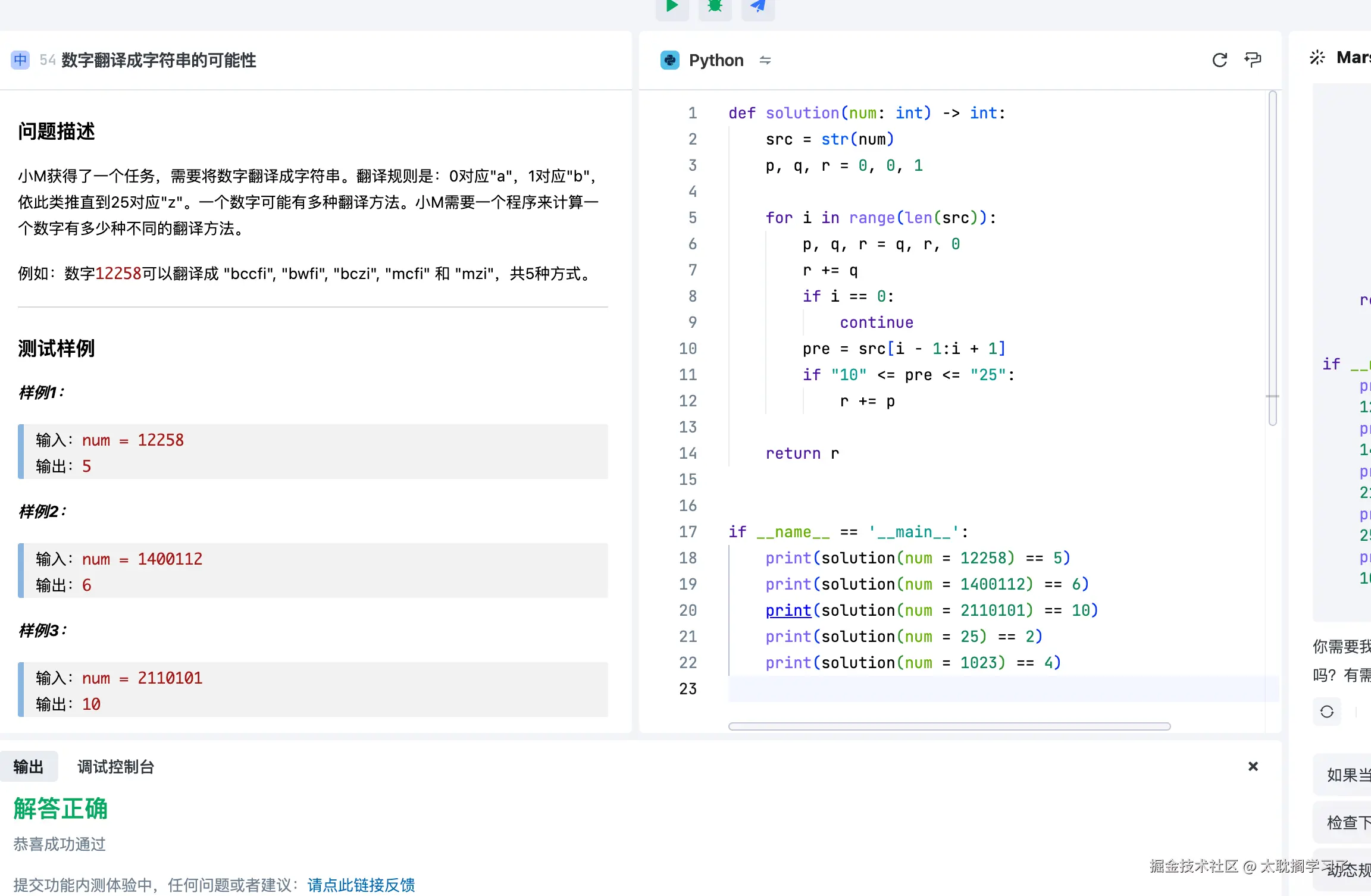Click the 检查下 button in the AI panel
The image size is (1371, 896).
pyautogui.click(x=1349, y=822)
